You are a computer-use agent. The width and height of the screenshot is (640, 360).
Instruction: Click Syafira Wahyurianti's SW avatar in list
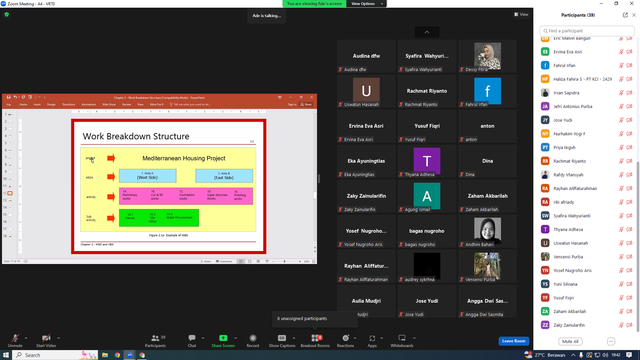[545, 216]
